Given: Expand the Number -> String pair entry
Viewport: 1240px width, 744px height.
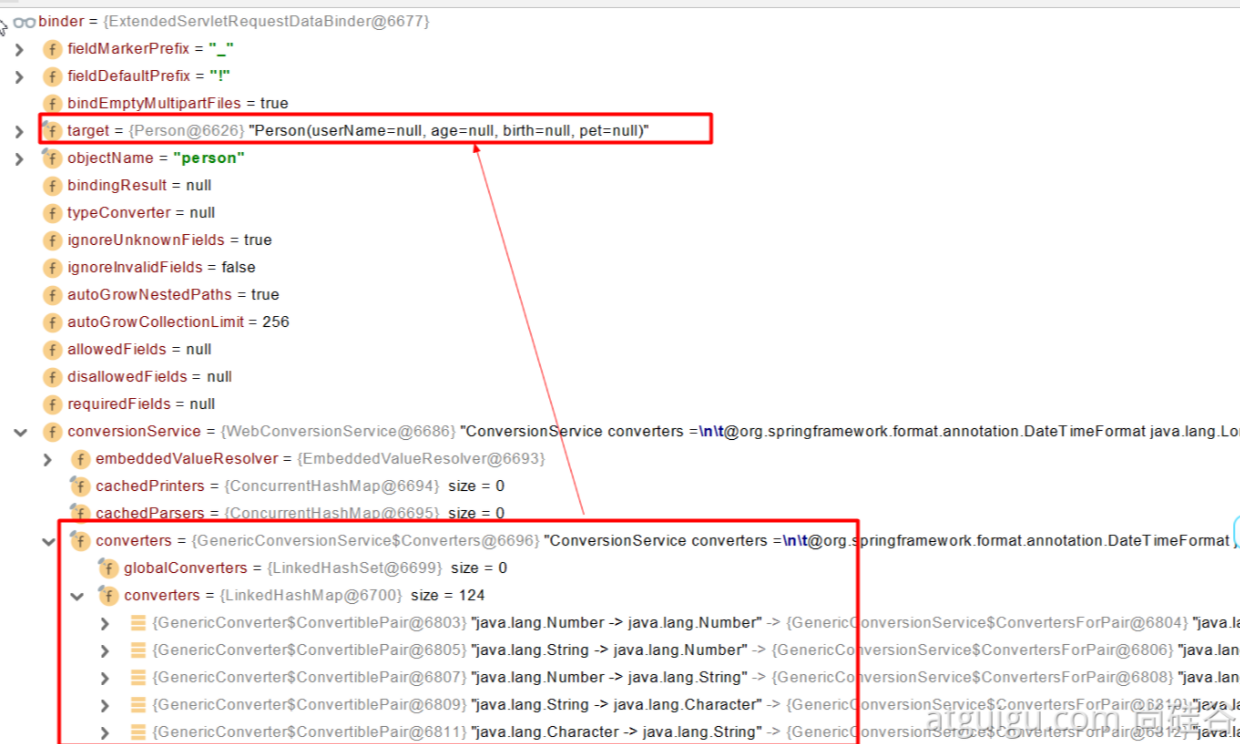Looking at the screenshot, I should pyautogui.click(x=105, y=678).
